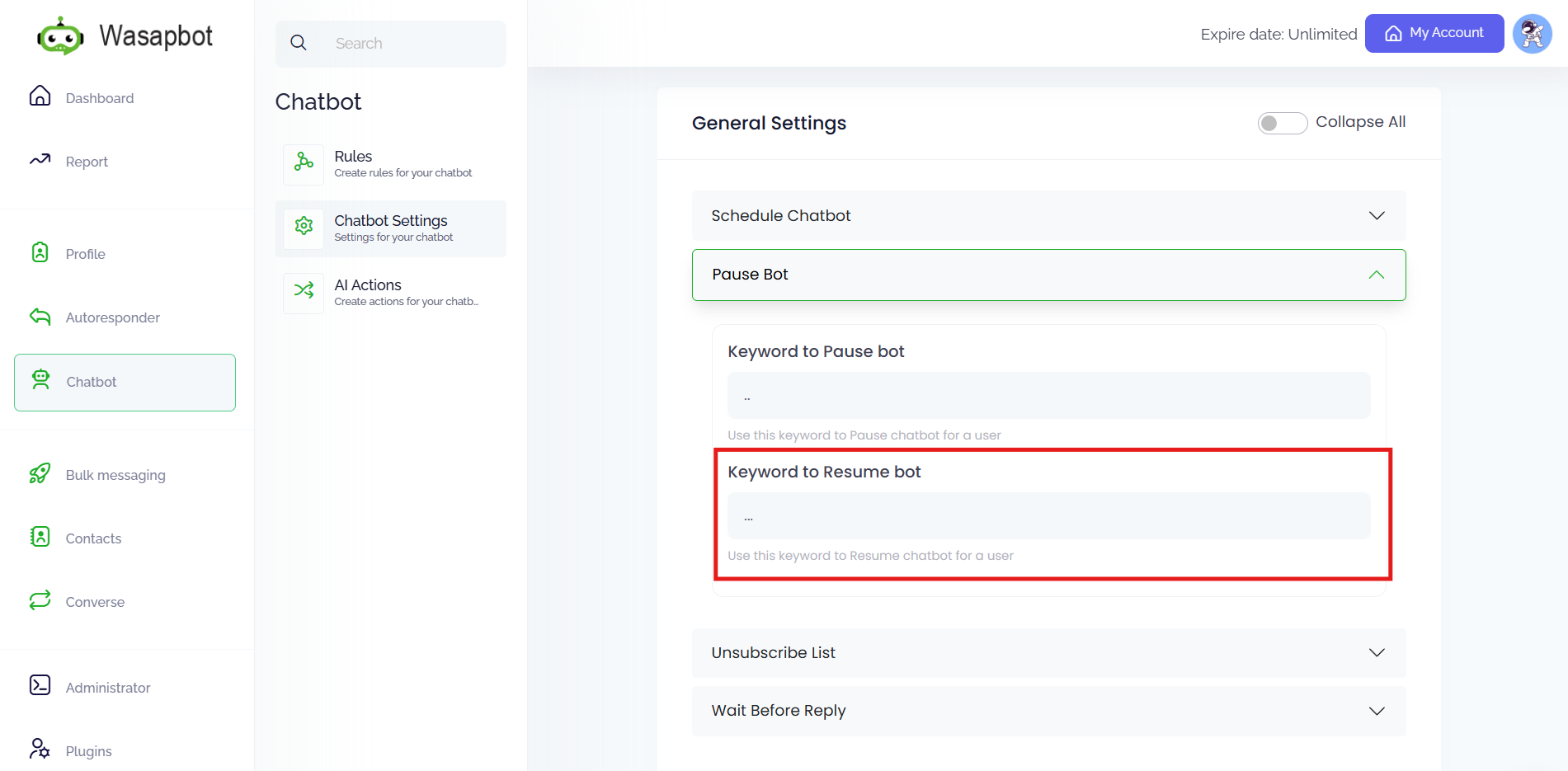Click the Chatbot Settings gear icon
1568x771 pixels.
[304, 226]
